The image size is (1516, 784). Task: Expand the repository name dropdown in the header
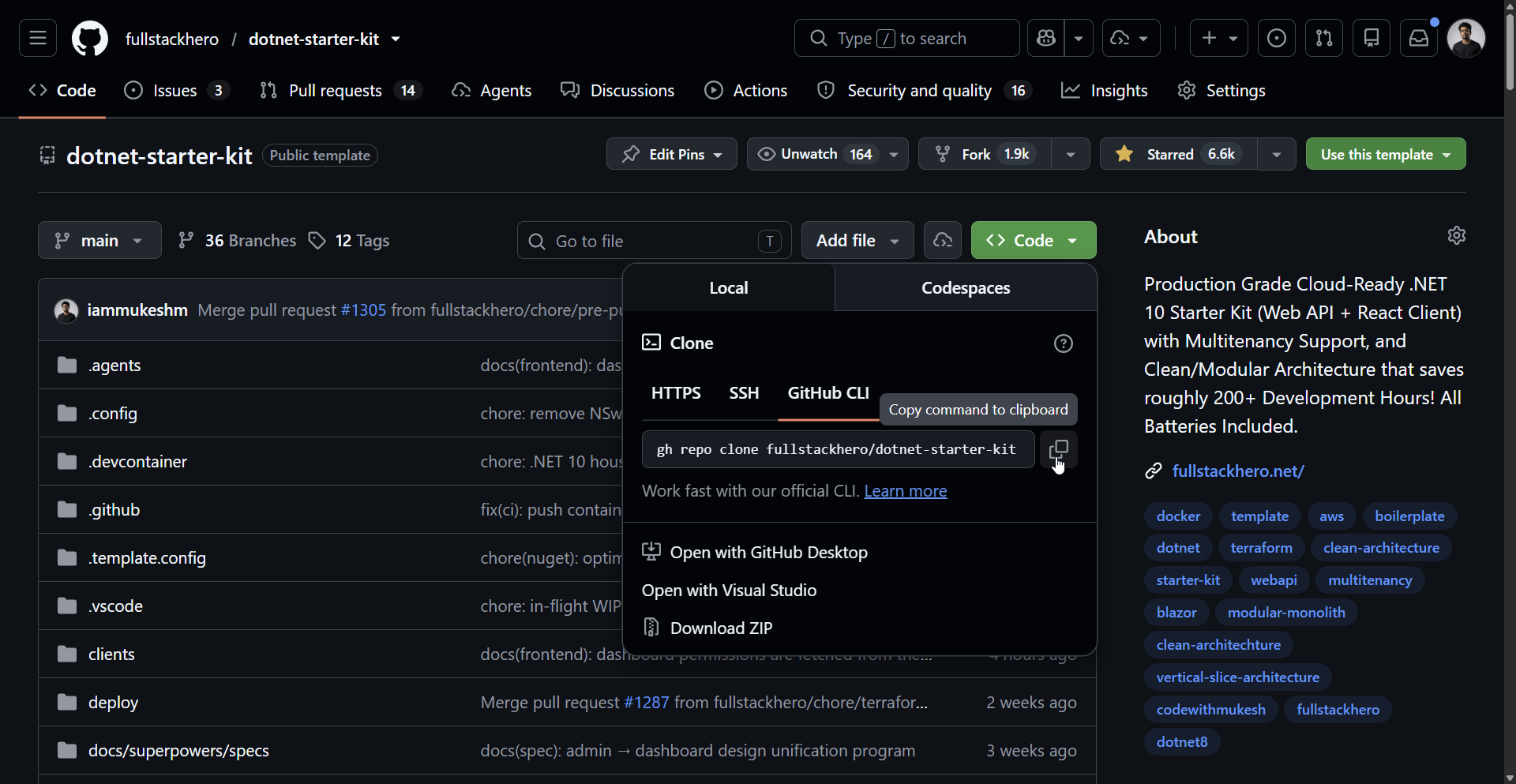pyautogui.click(x=396, y=39)
